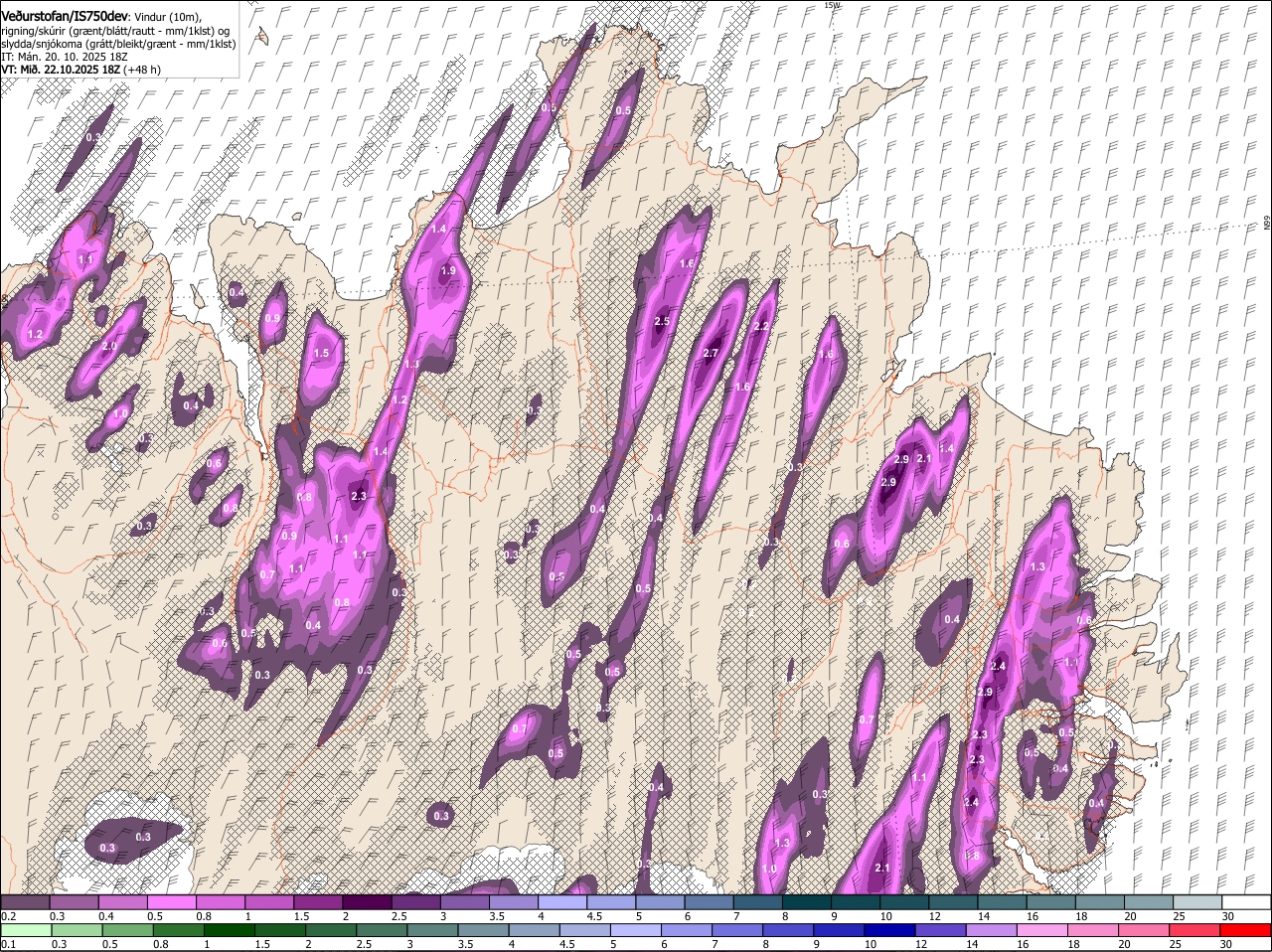1272x952 pixels.
Task: Click snow legend swatch between 4 and 4.5
Action: pos(562,902)
